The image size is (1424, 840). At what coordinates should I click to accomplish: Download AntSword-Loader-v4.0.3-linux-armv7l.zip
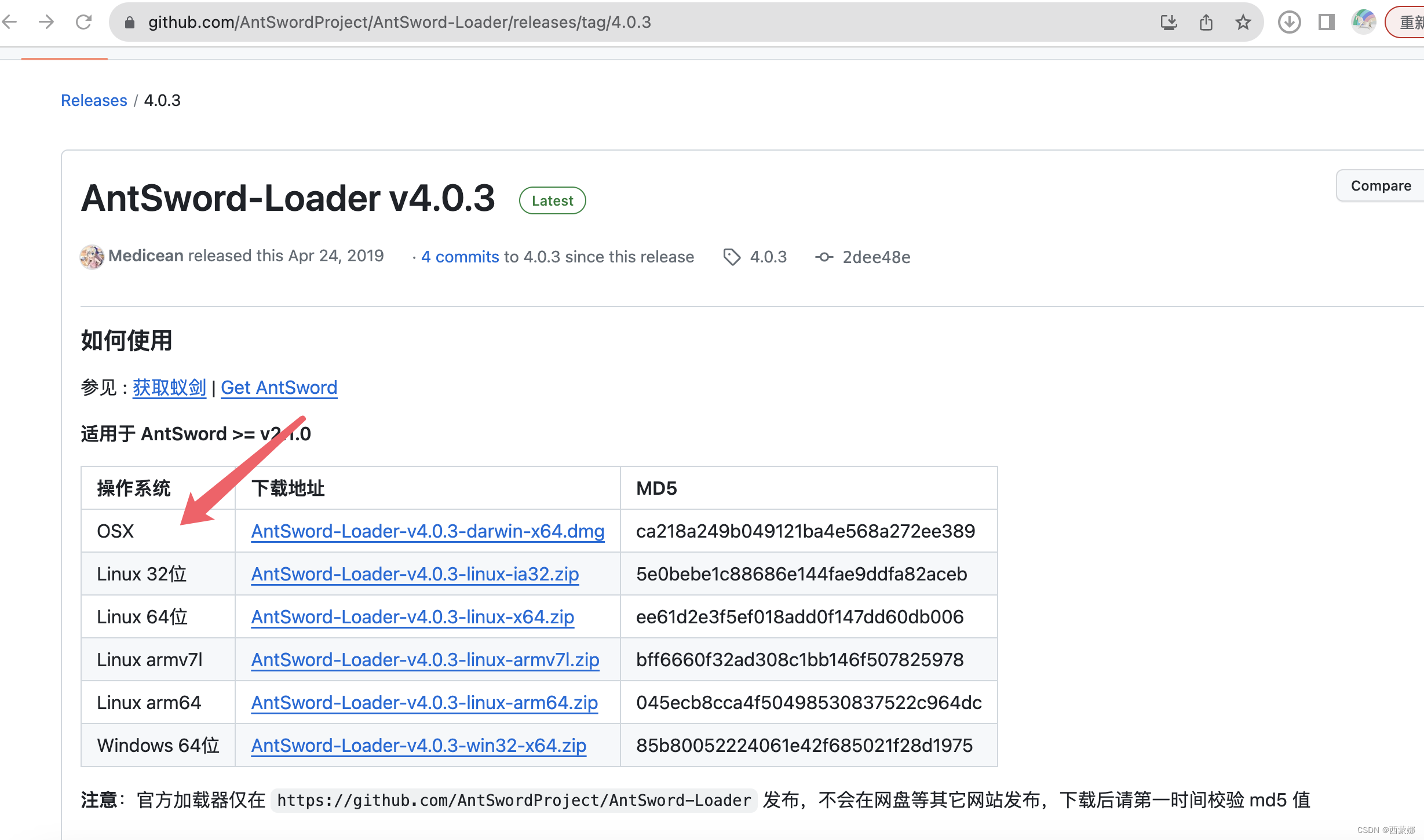pos(425,659)
